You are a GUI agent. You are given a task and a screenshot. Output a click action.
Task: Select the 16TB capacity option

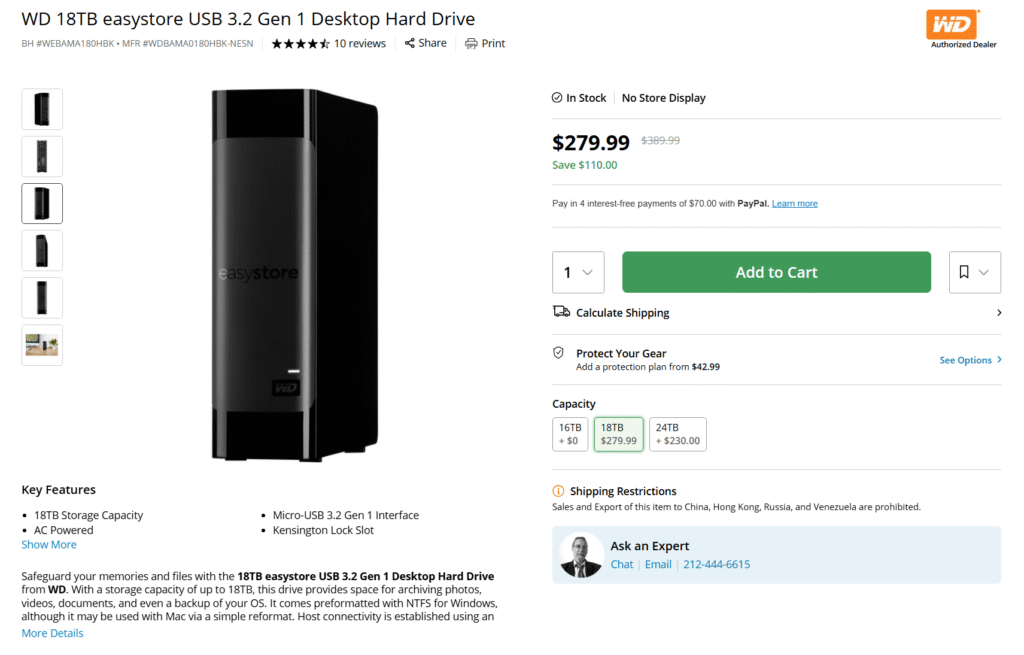click(570, 434)
